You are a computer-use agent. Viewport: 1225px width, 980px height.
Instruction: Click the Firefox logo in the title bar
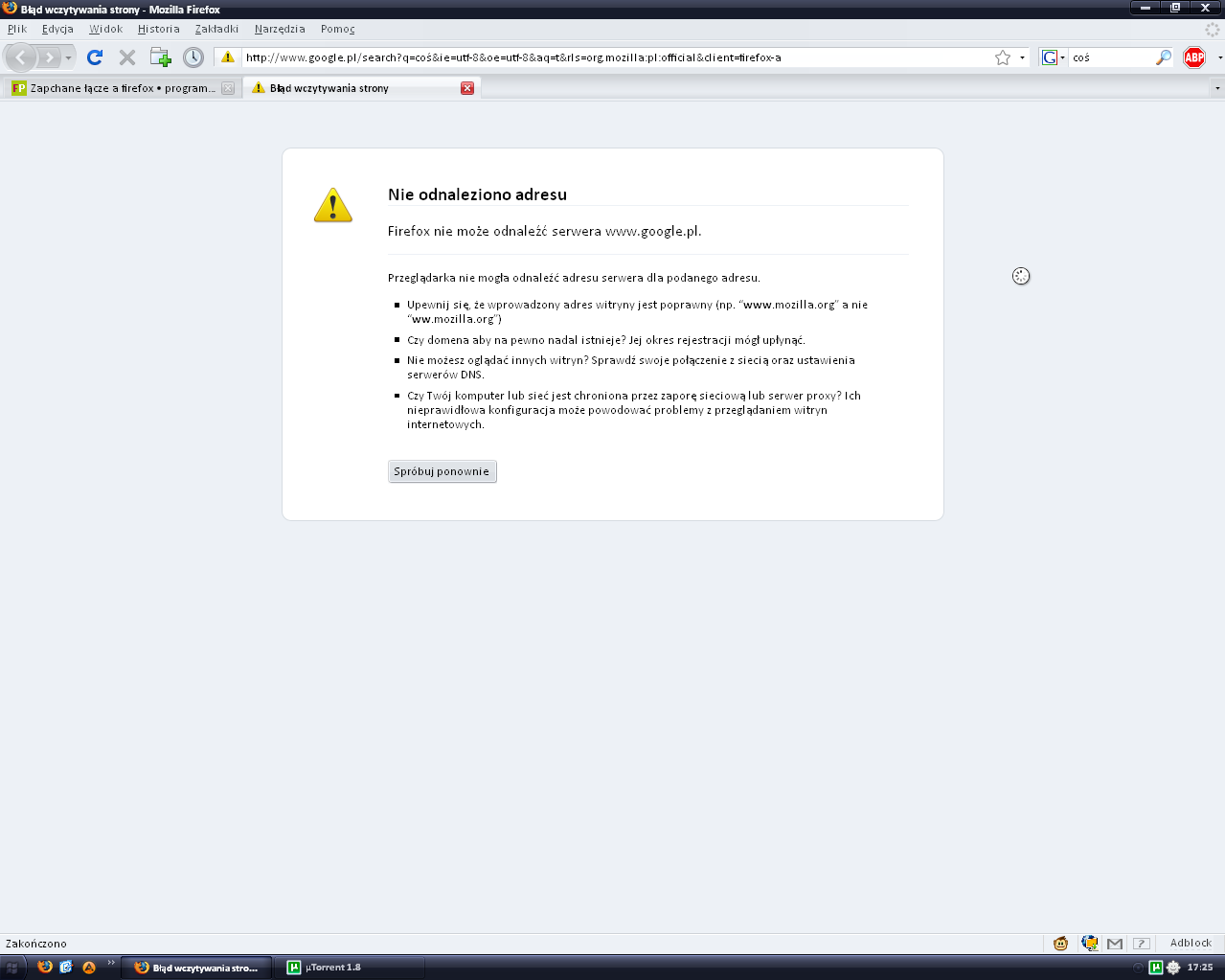click(10, 9)
